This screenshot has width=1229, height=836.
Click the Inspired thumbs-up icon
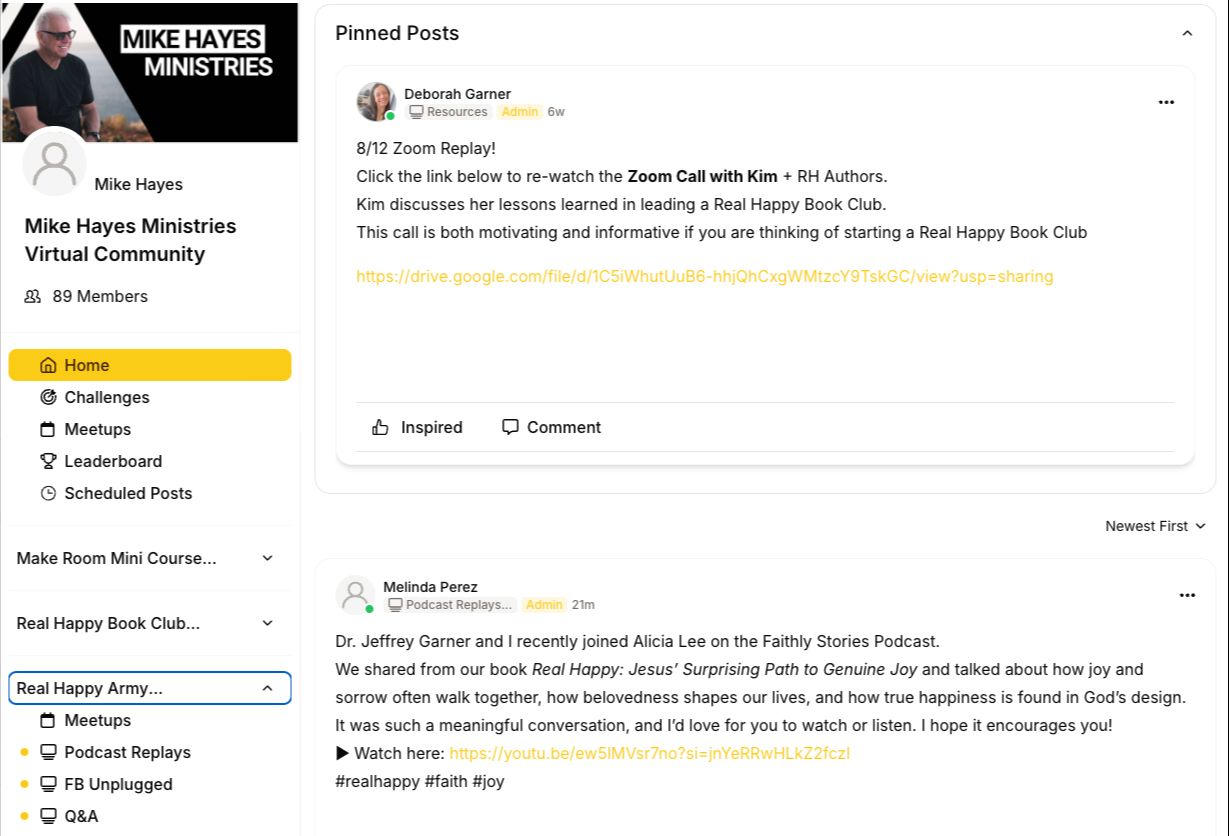pos(380,427)
